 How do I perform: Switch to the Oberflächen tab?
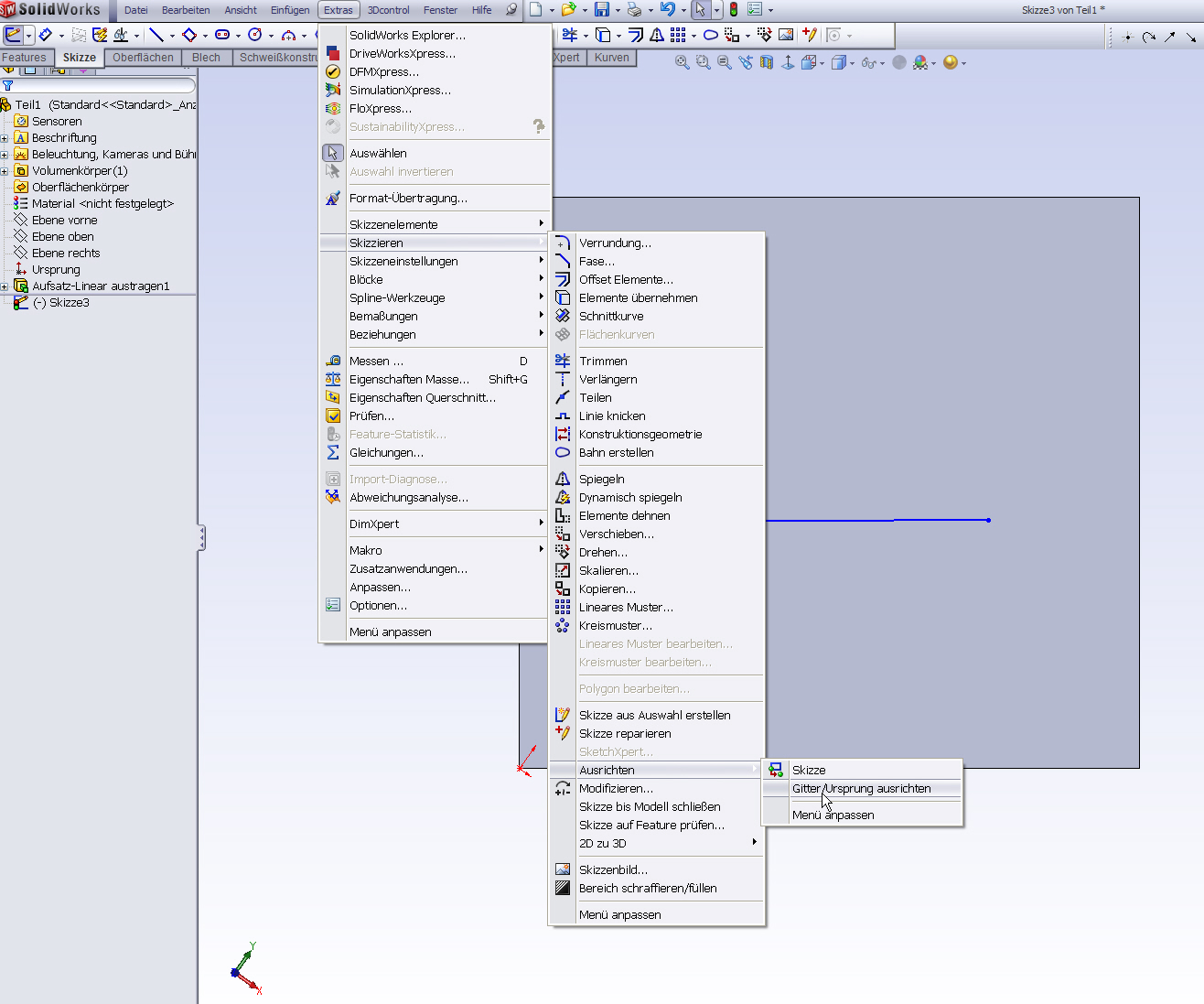[x=143, y=57]
